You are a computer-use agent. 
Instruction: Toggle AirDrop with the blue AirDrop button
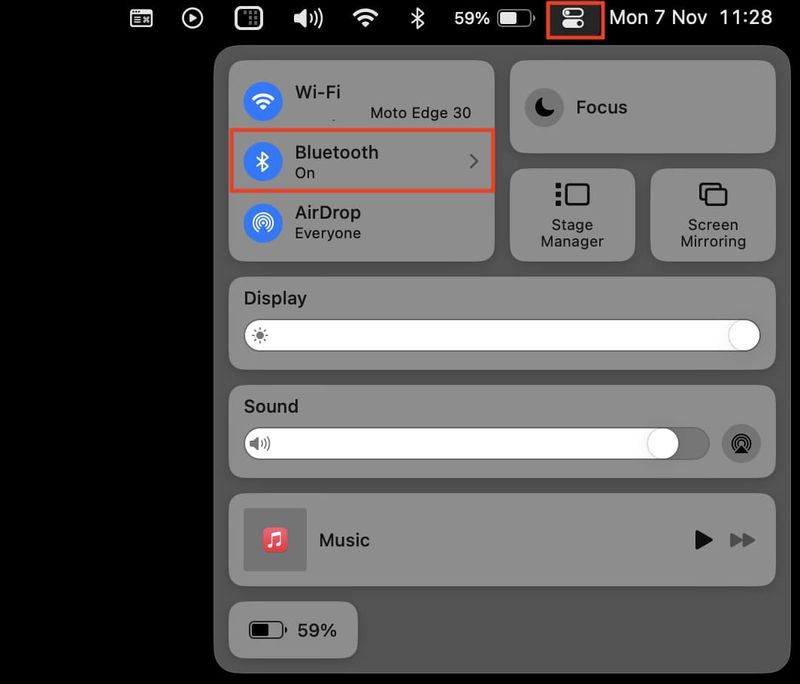click(x=263, y=223)
